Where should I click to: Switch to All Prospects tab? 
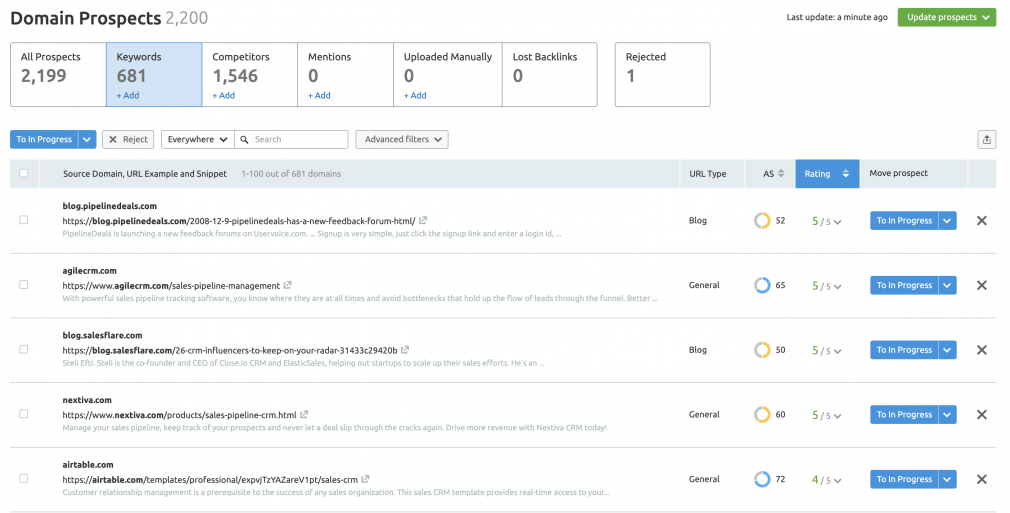(58, 74)
